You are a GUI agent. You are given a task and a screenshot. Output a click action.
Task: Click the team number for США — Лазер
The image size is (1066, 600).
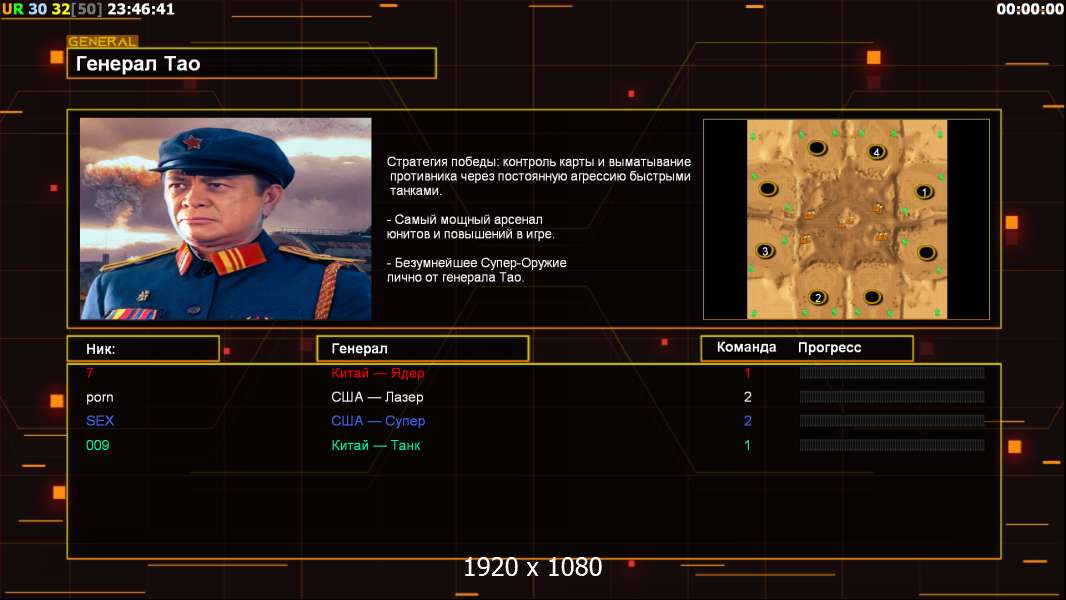click(x=747, y=397)
